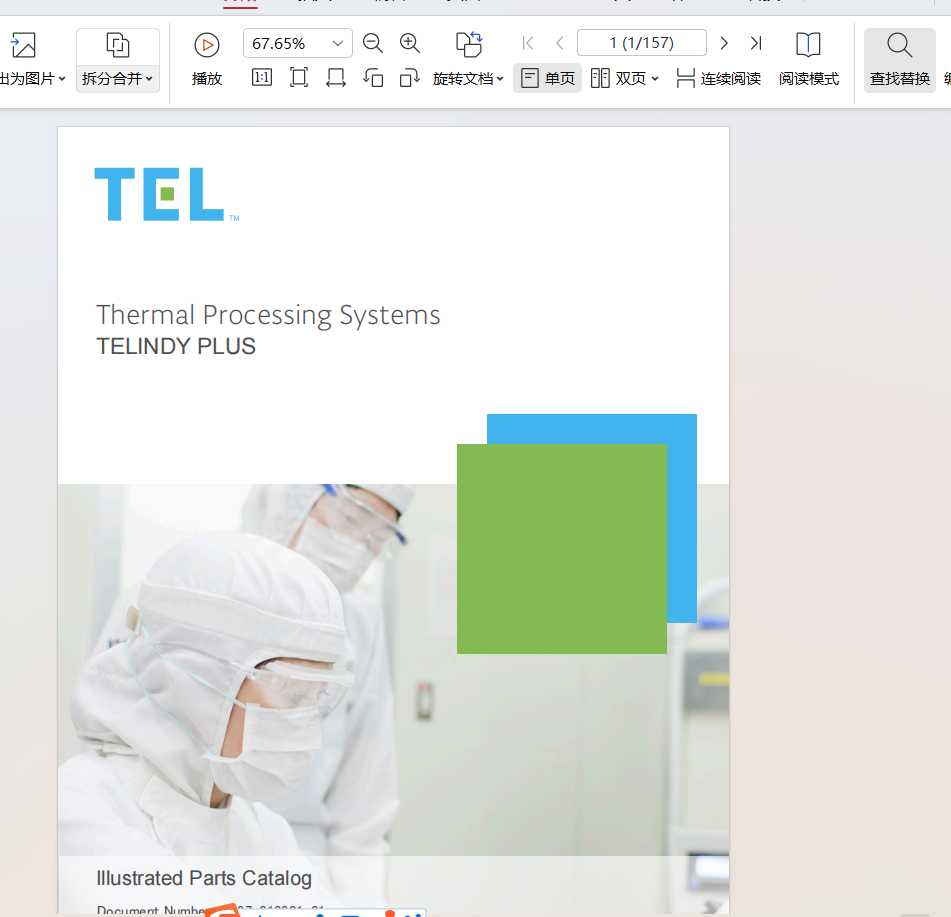Click the zoom in magnifier icon

click(x=409, y=43)
